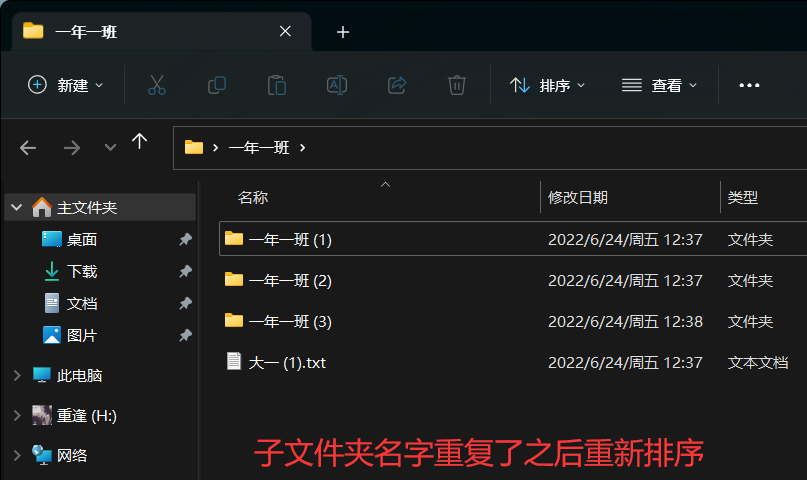Image resolution: width=807 pixels, height=480 pixels.
Task: Click the Delete trash can icon
Action: pyautogui.click(x=457, y=85)
